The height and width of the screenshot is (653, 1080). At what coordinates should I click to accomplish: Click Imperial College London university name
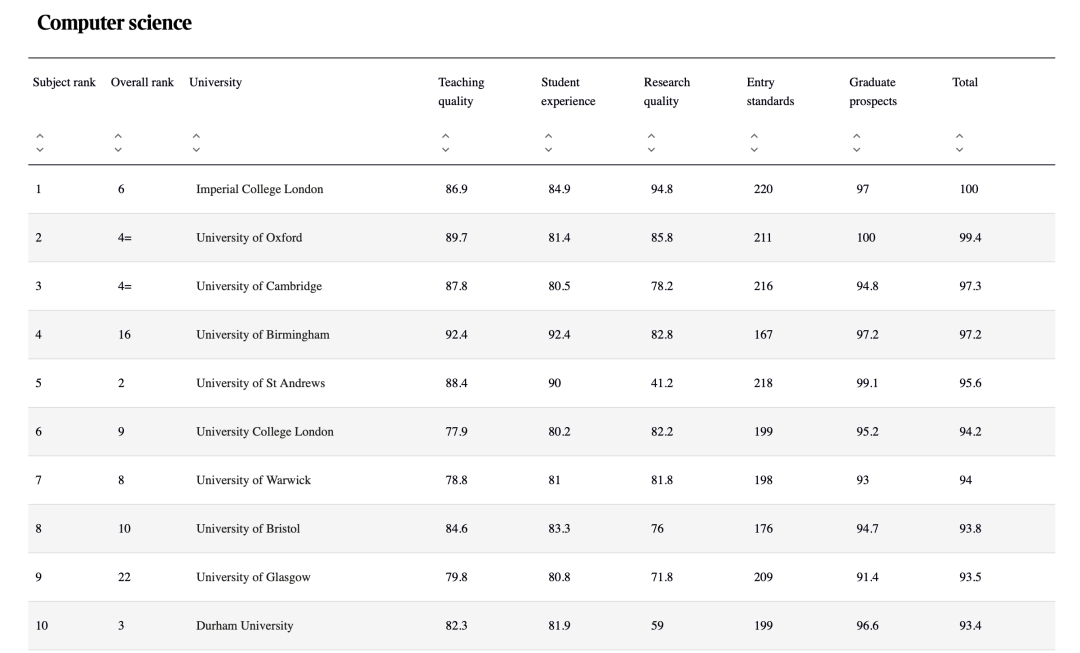[259, 189]
